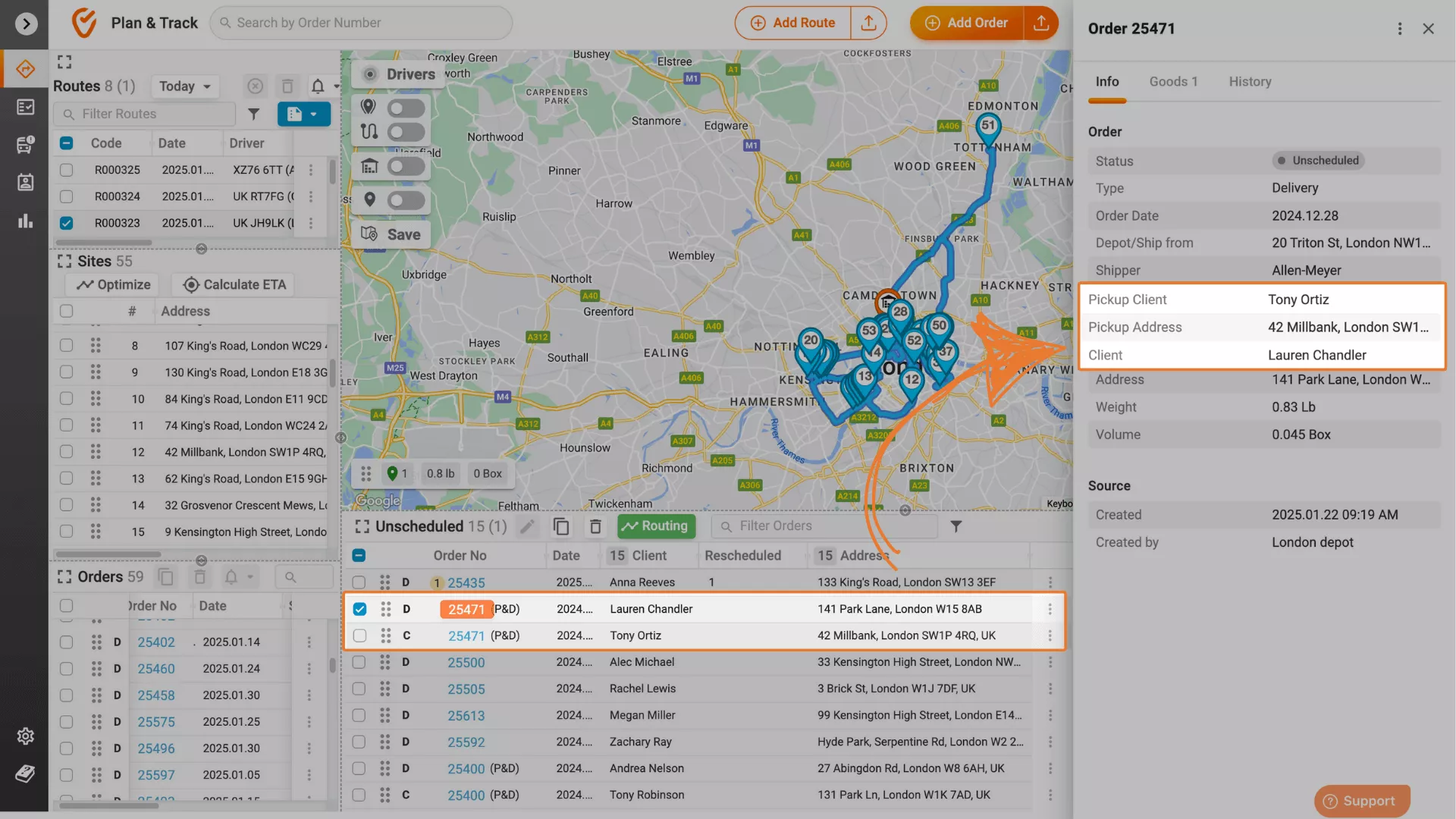Open three-dot menu in Order 25471 panel

coord(1399,29)
